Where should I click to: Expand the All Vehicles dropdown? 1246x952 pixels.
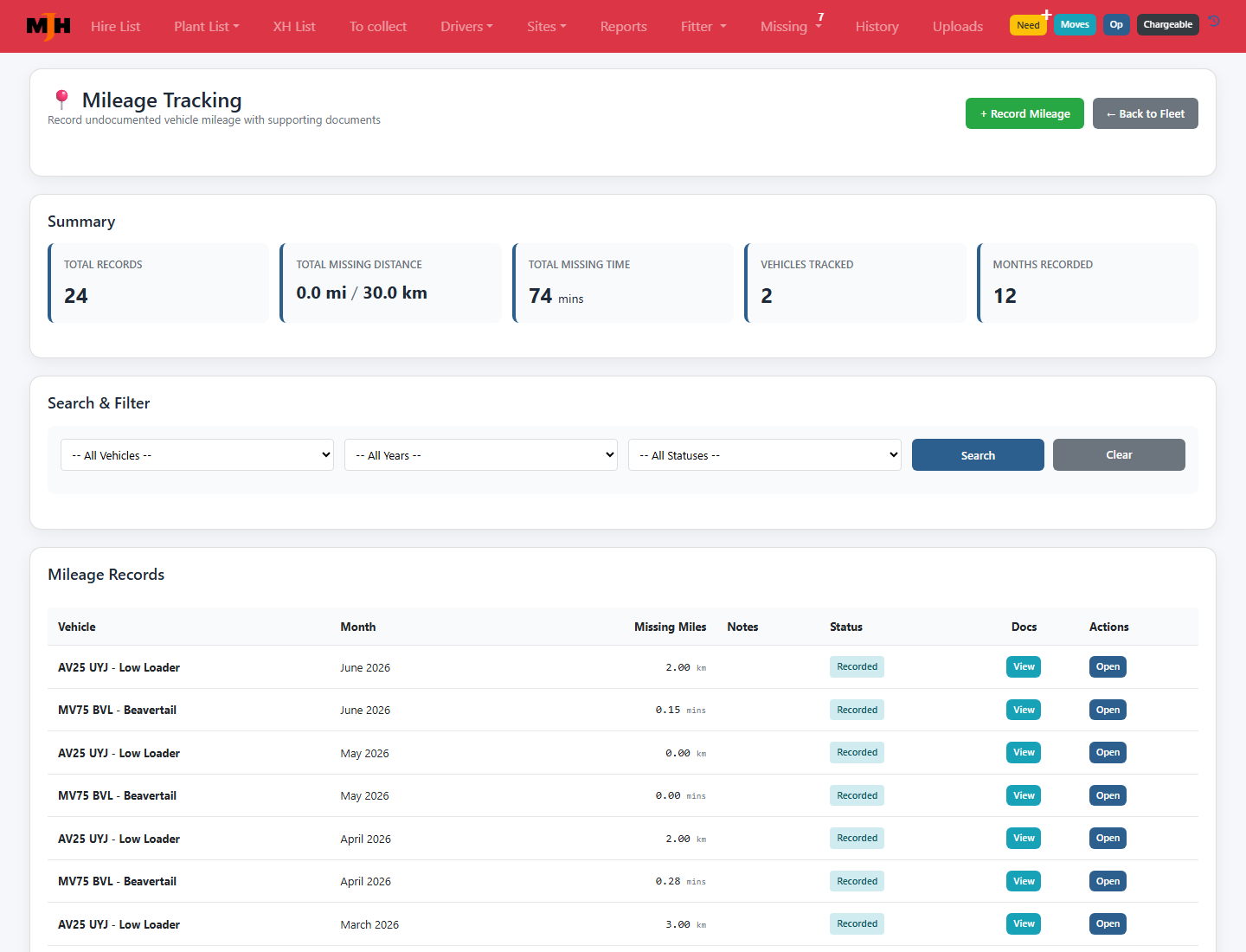(197, 455)
